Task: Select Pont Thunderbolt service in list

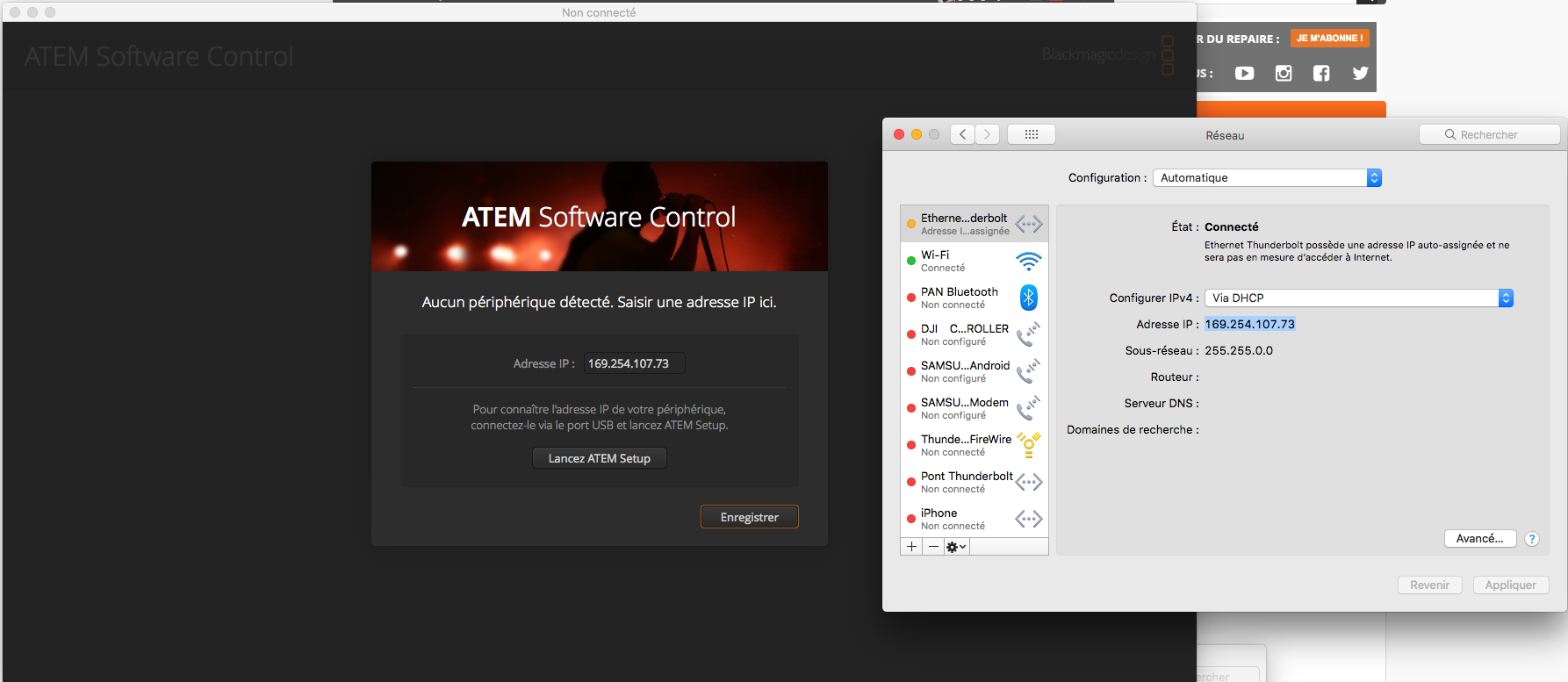Action: coord(975,482)
